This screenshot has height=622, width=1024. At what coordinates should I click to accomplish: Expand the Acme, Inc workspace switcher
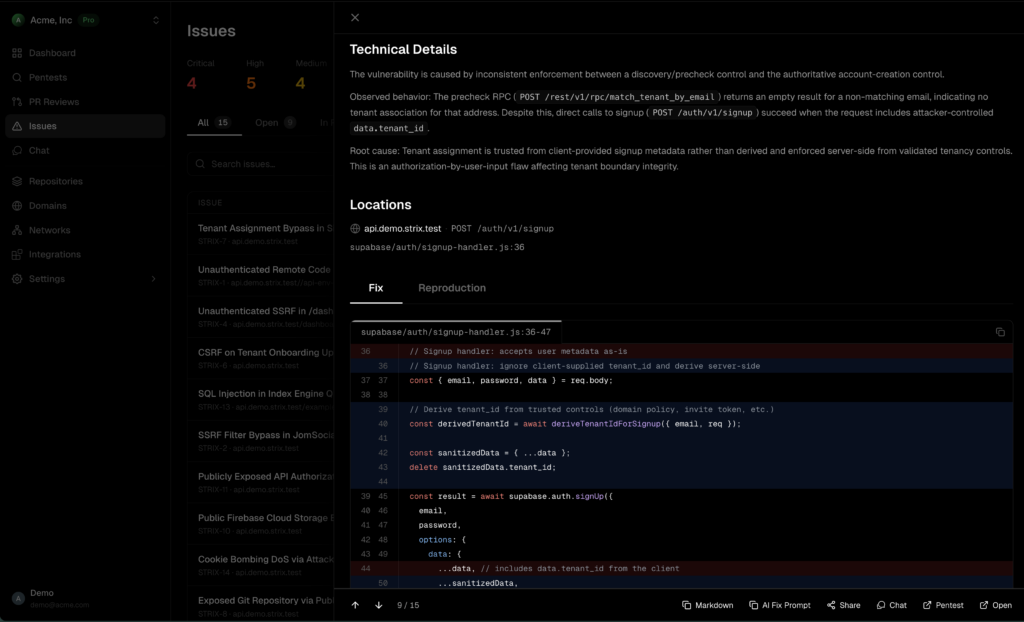pyautogui.click(x=155, y=20)
